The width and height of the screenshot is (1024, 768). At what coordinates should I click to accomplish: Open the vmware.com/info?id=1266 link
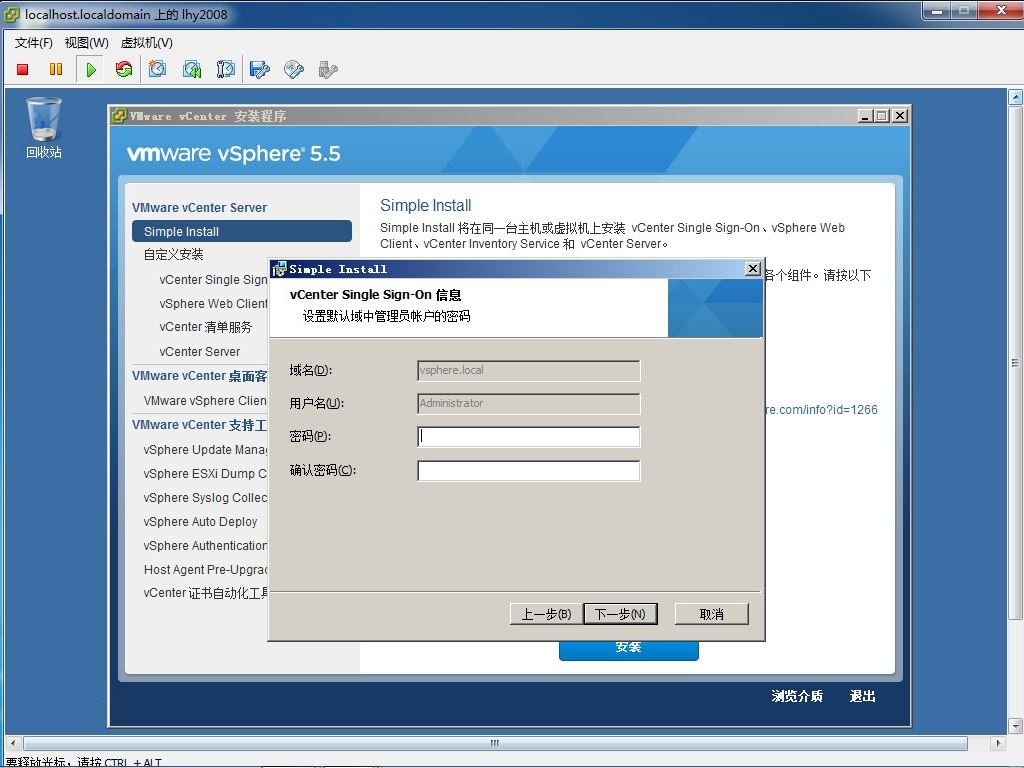coord(821,409)
